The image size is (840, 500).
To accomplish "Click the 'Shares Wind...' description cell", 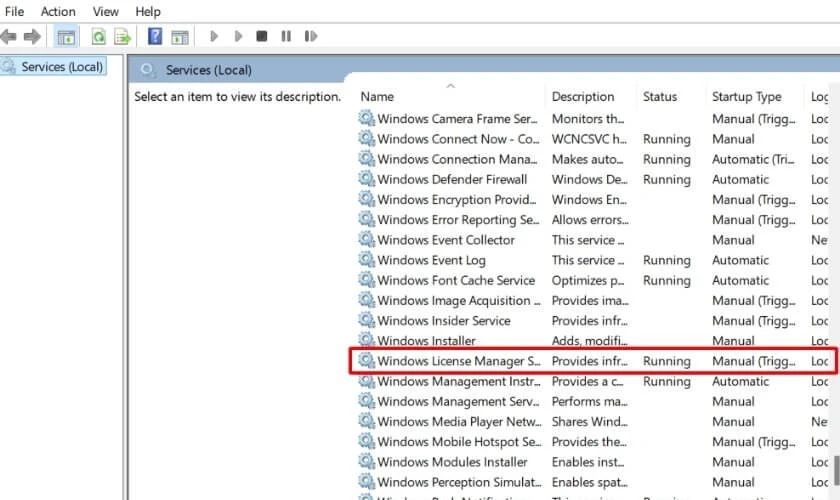I will (590, 422).
